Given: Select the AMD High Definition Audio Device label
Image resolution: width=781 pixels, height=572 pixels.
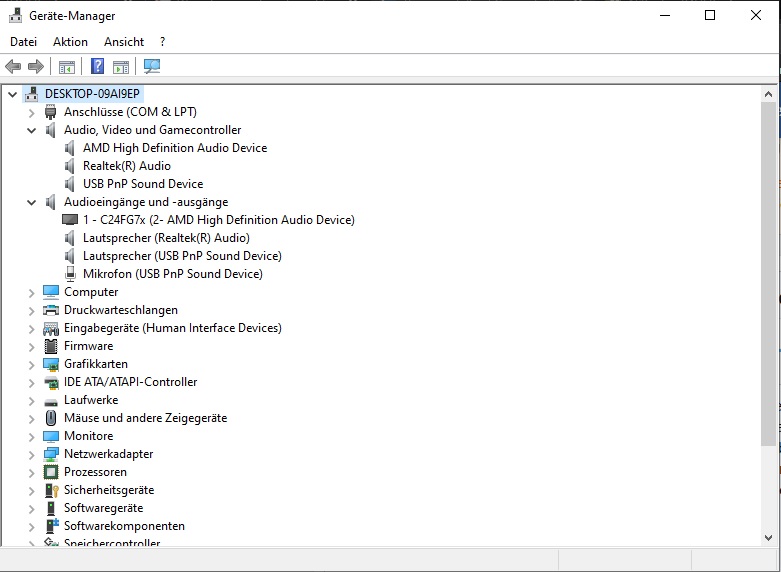Looking at the screenshot, I should (x=175, y=148).
